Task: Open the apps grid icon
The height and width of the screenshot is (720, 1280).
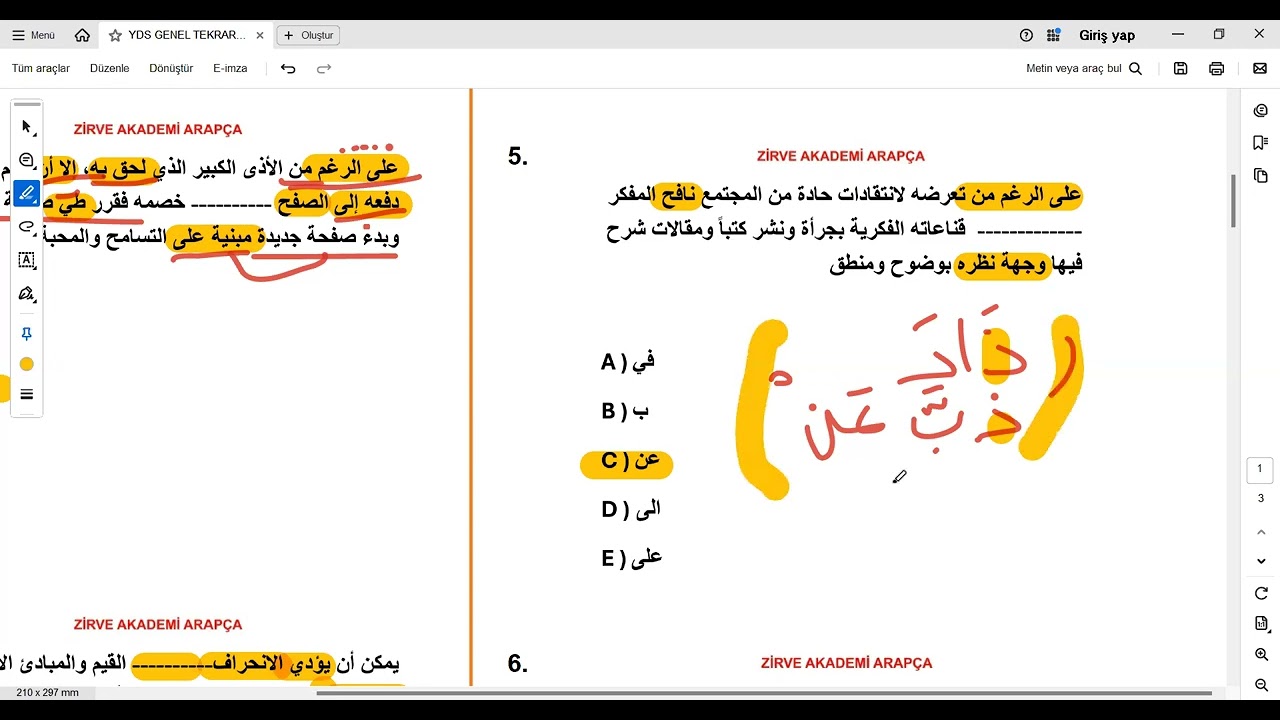Action: (1053, 35)
